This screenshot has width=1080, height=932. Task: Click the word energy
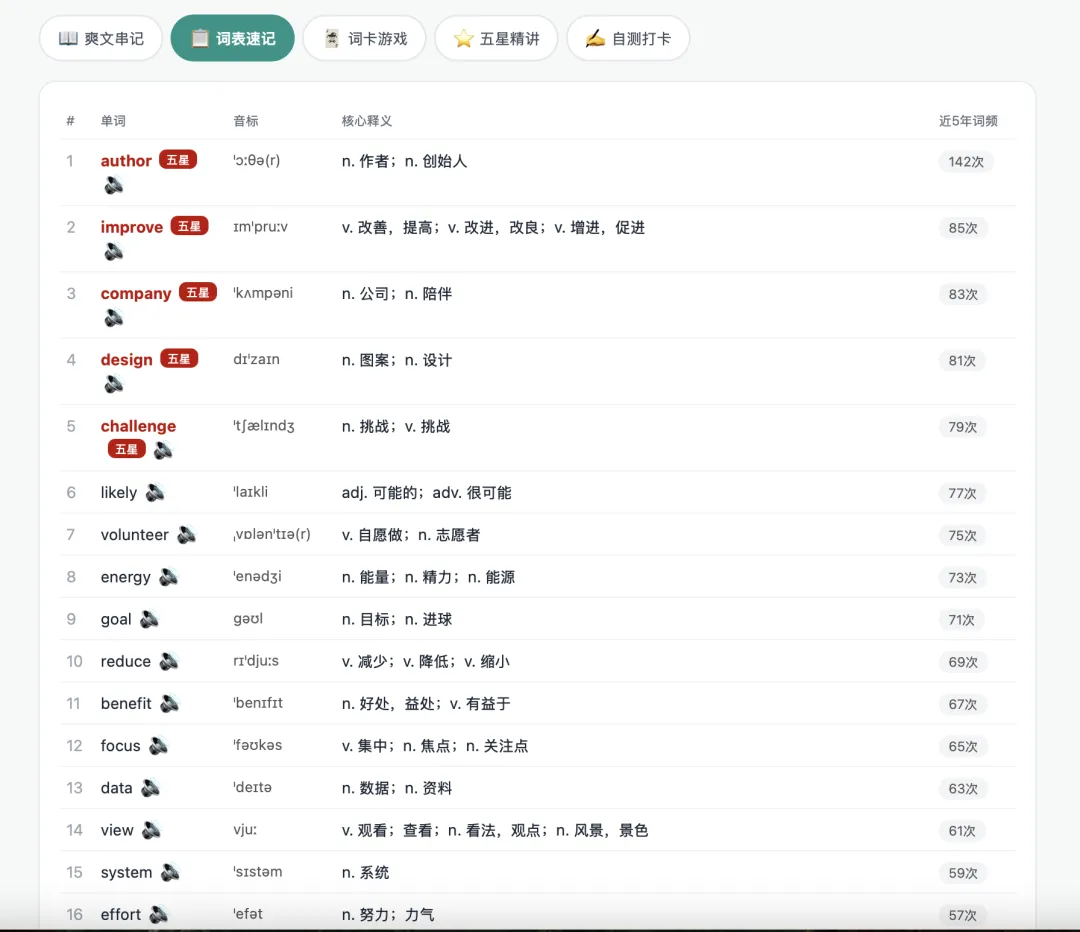point(125,577)
